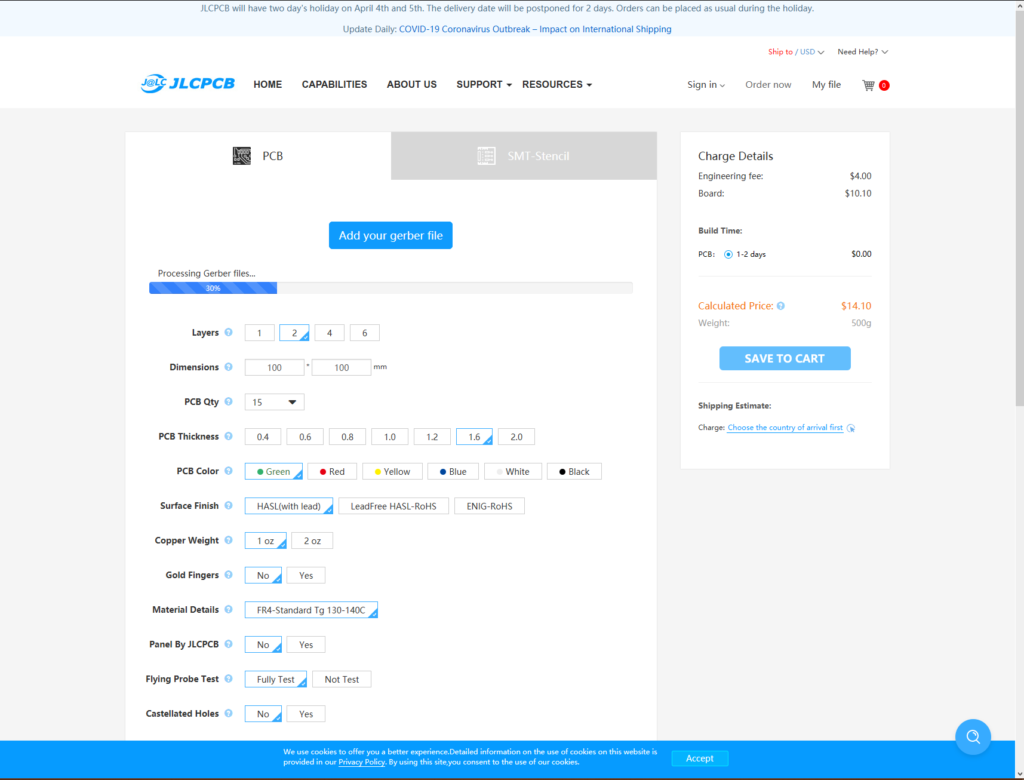Expand the Need Help? menu

click(863, 52)
